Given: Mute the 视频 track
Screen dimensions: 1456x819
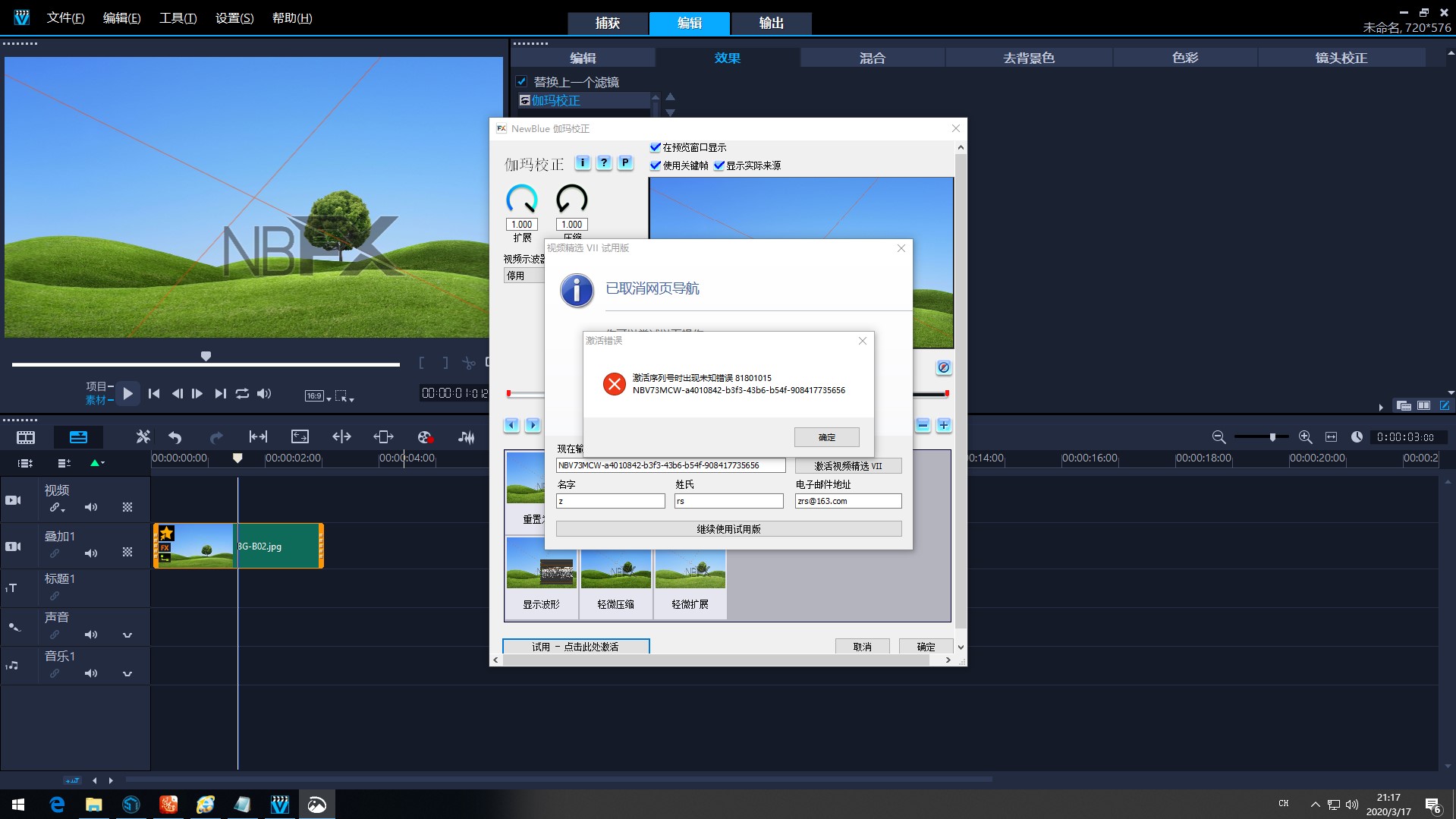Looking at the screenshot, I should pos(91,507).
